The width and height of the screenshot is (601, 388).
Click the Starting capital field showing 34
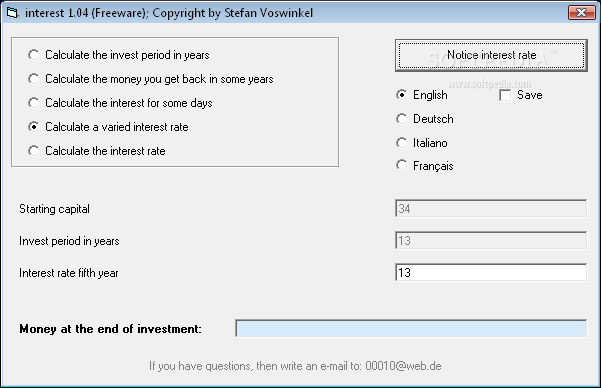(491, 209)
